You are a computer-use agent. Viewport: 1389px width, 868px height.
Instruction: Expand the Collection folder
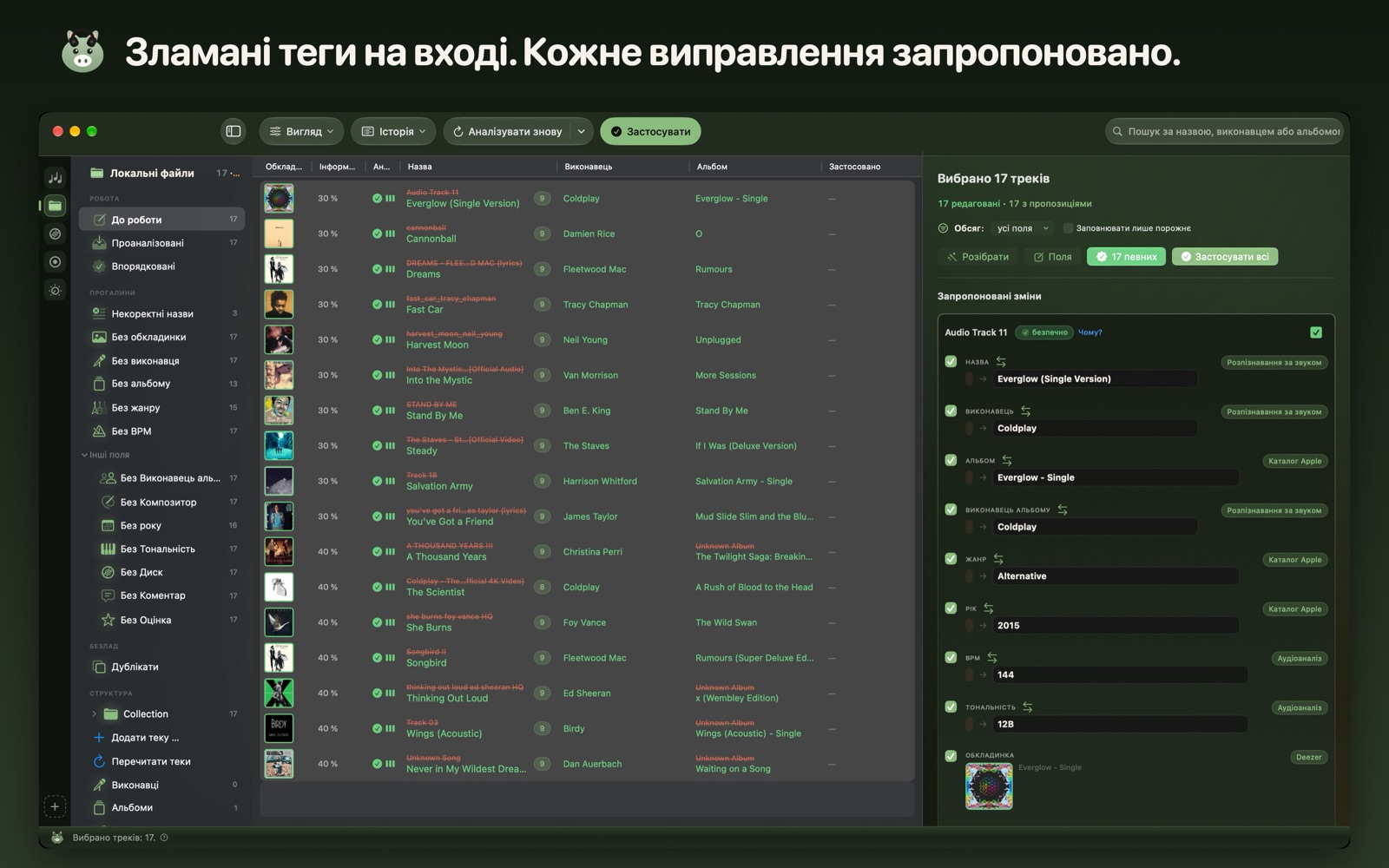94,713
